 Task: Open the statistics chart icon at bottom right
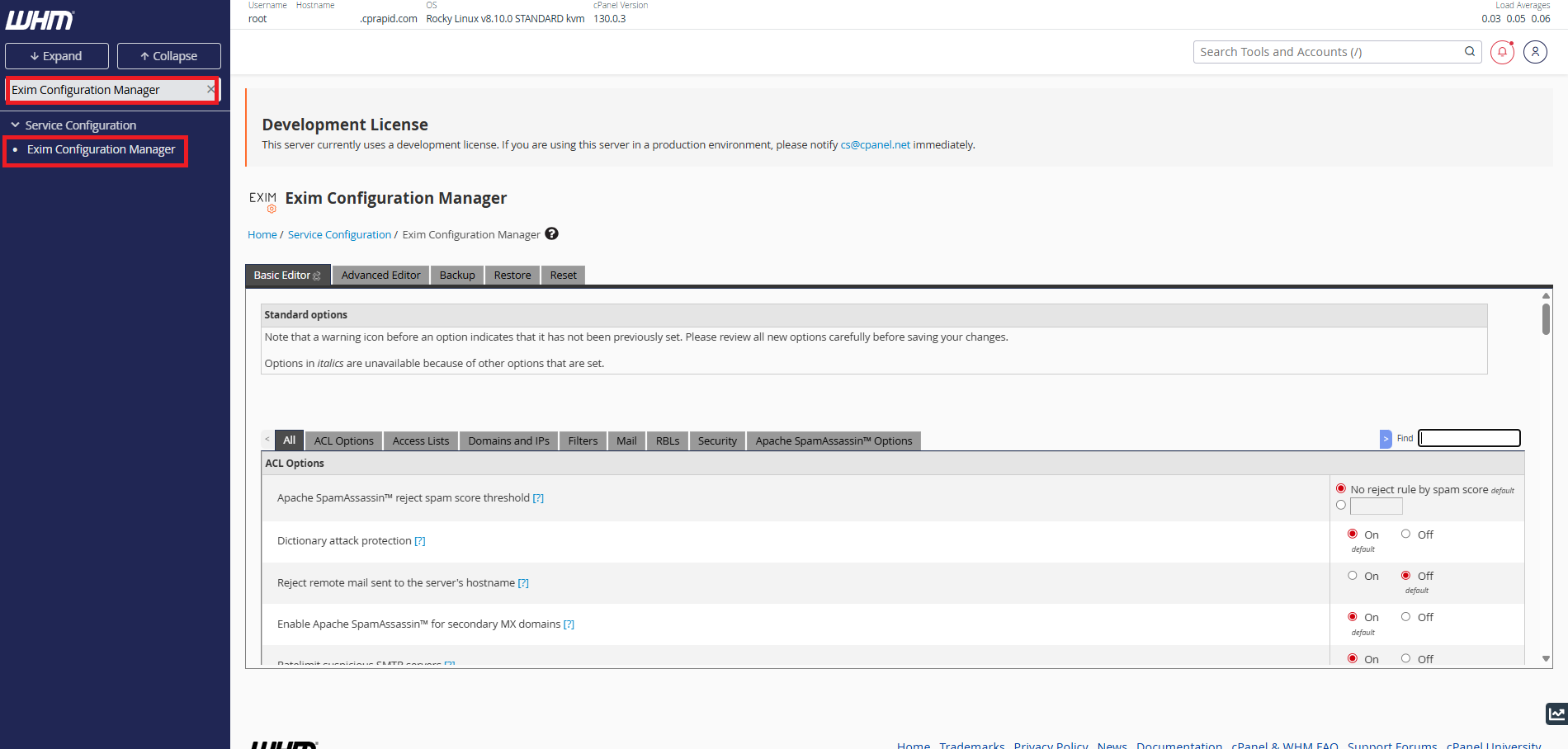point(1556,714)
